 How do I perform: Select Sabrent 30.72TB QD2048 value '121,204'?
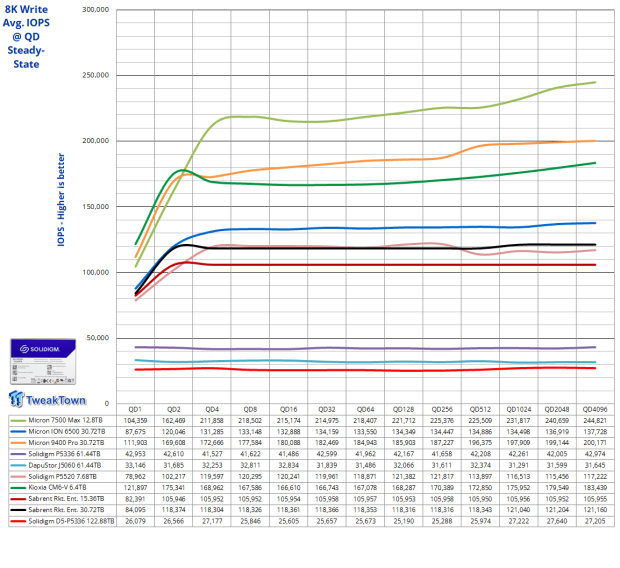coord(557,510)
